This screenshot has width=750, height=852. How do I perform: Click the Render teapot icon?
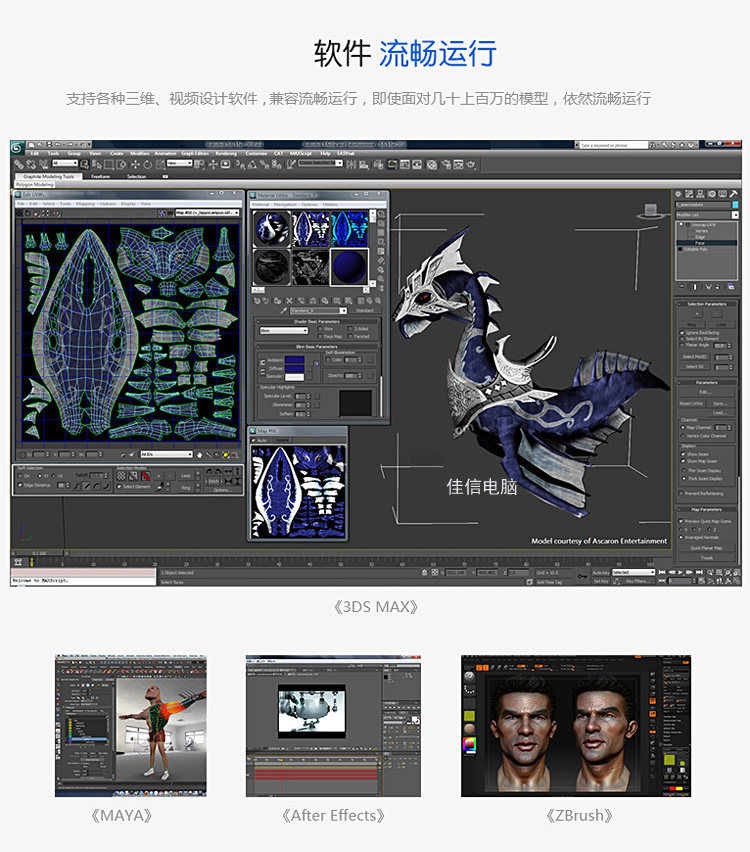point(471,164)
